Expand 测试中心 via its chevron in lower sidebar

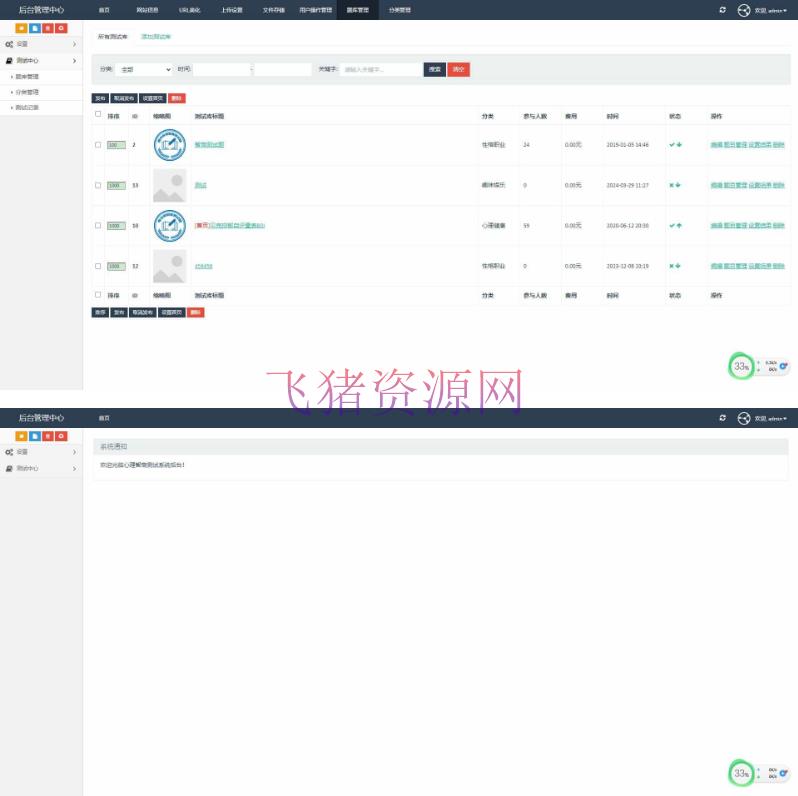74,468
